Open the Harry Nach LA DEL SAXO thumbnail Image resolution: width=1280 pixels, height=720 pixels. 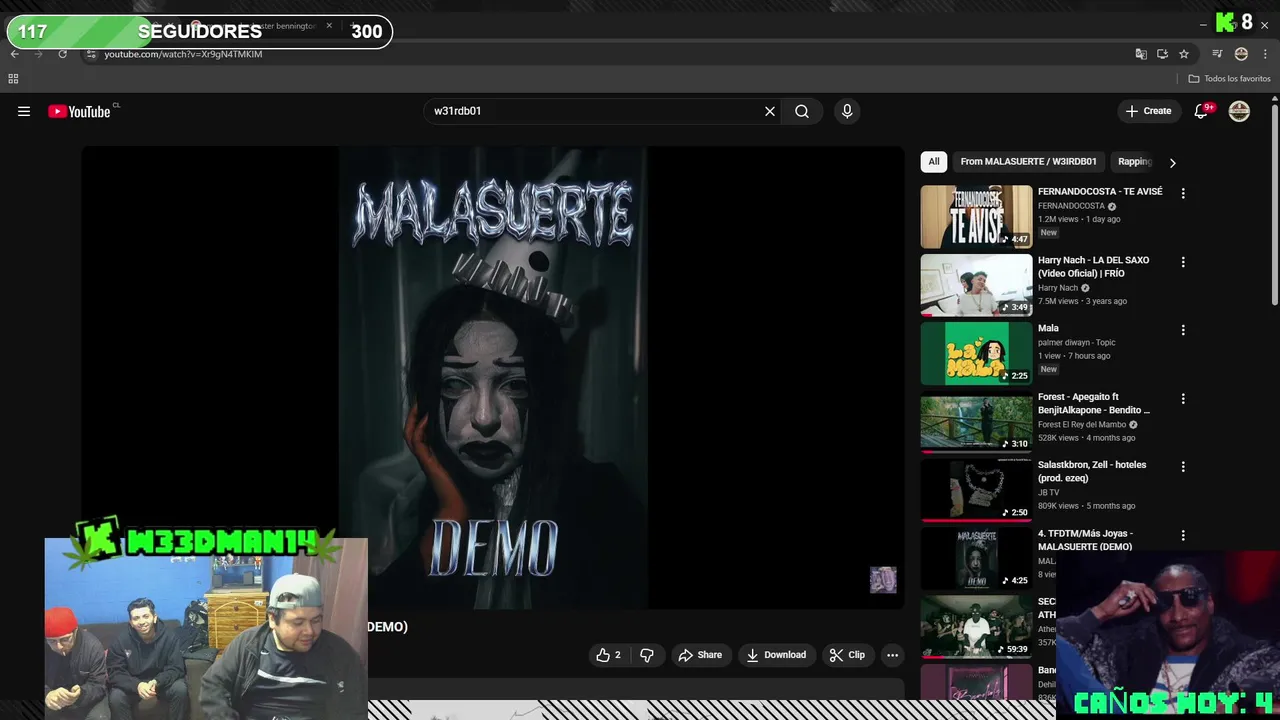coord(976,285)
